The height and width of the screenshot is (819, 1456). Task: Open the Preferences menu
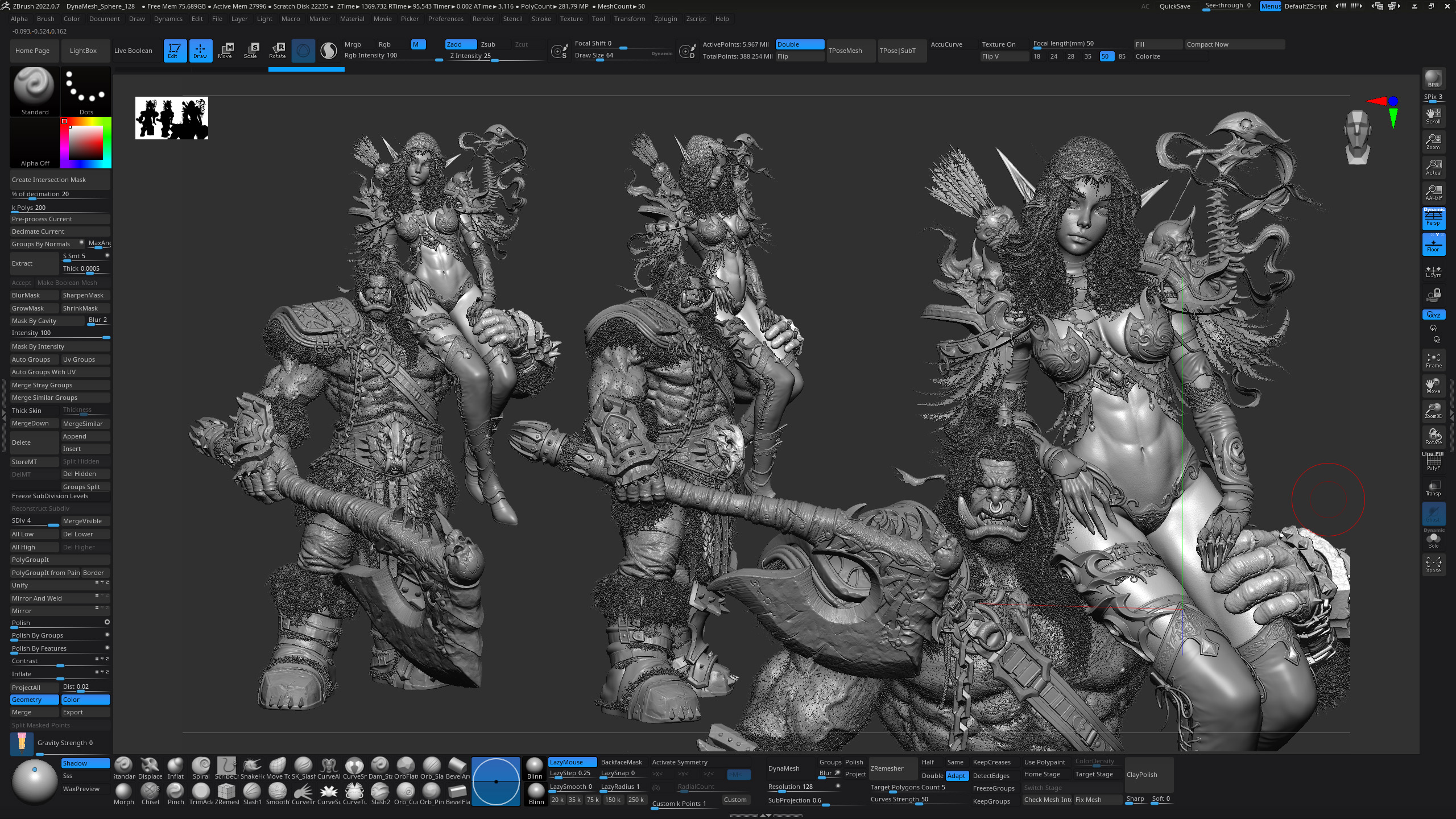pos(445,19)
